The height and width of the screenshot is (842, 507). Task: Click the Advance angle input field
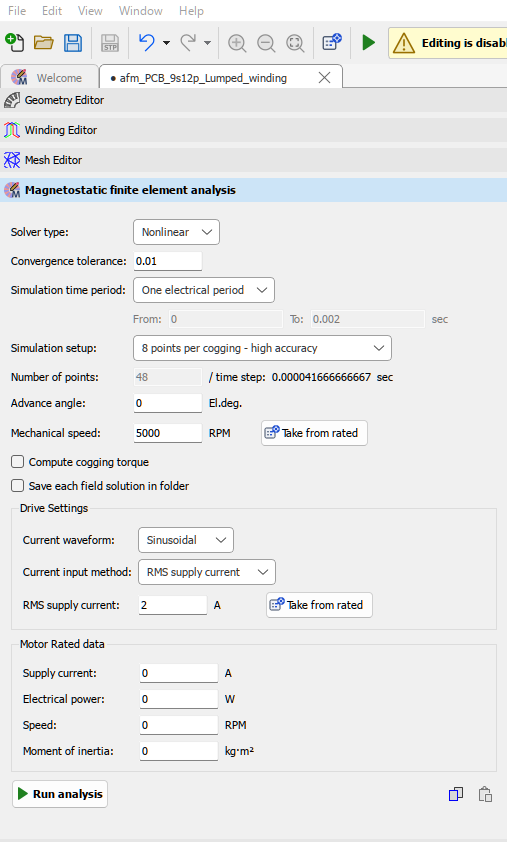pos(168,403)
